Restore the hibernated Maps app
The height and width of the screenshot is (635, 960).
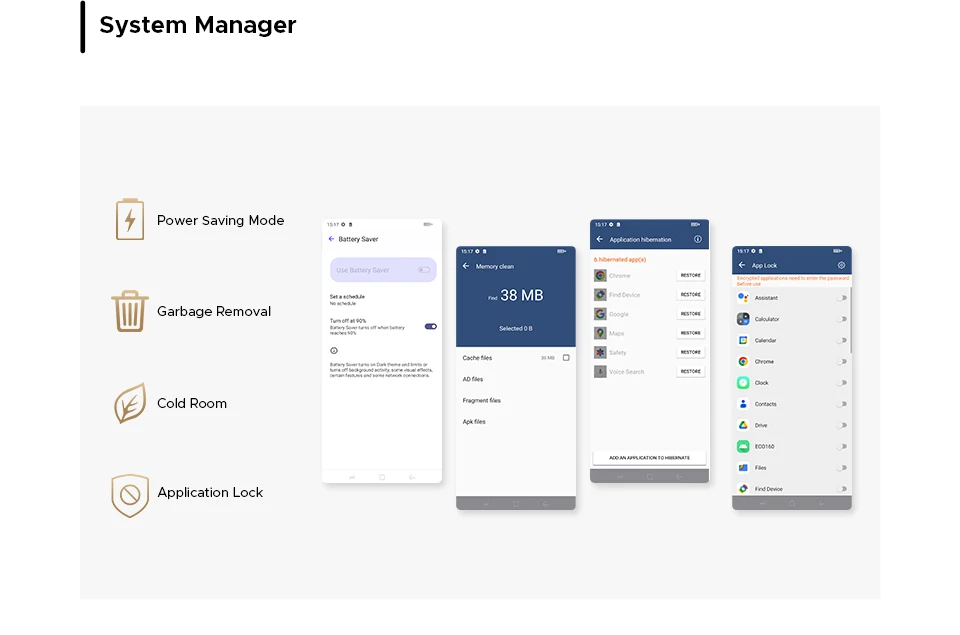(690, 333)
